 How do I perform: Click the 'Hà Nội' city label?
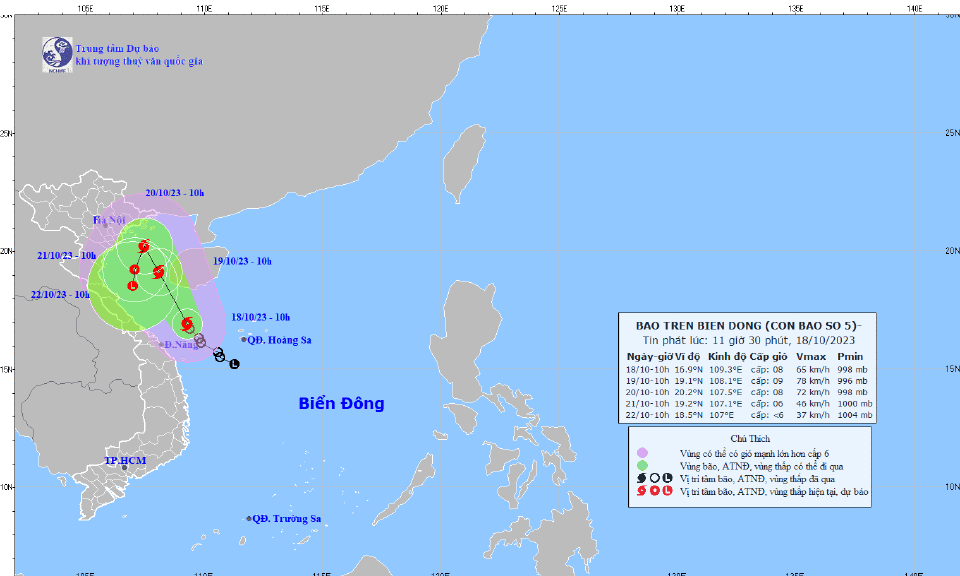pyautogui.click(x=109, y=220)
